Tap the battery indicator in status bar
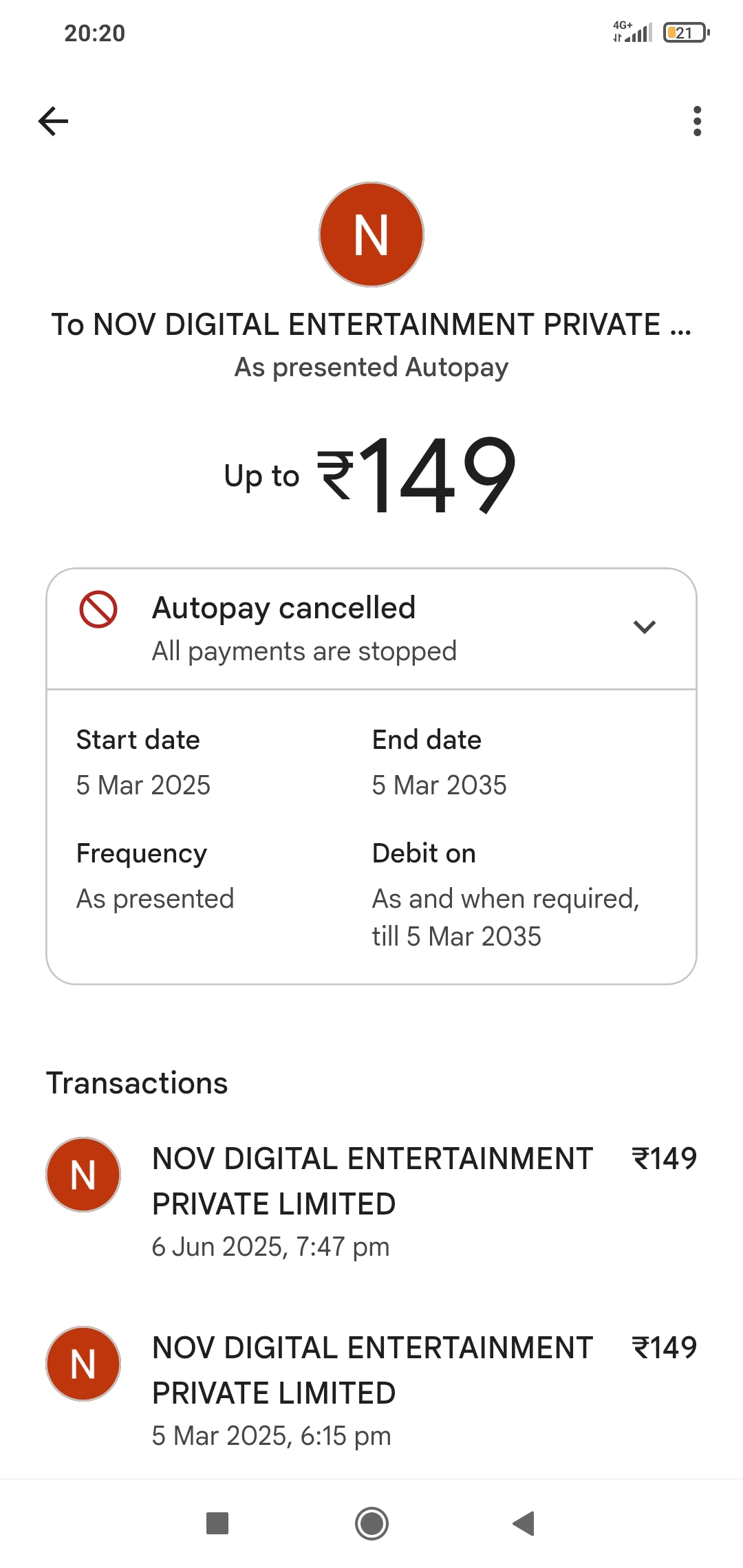 pyautogui.click(x=685, y=33)
